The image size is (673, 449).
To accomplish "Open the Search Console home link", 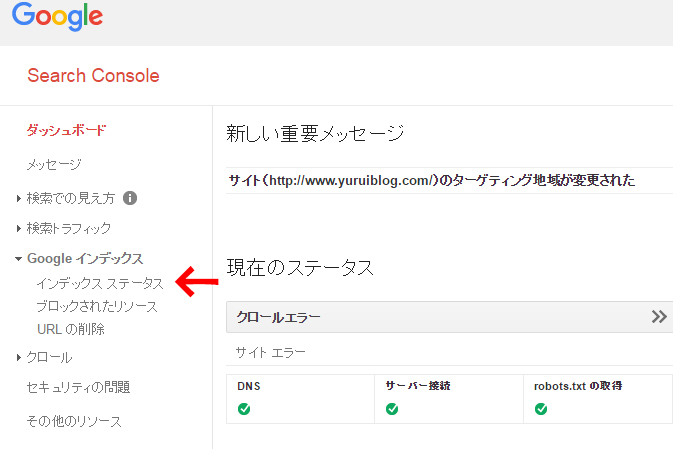I will (94, 76).
